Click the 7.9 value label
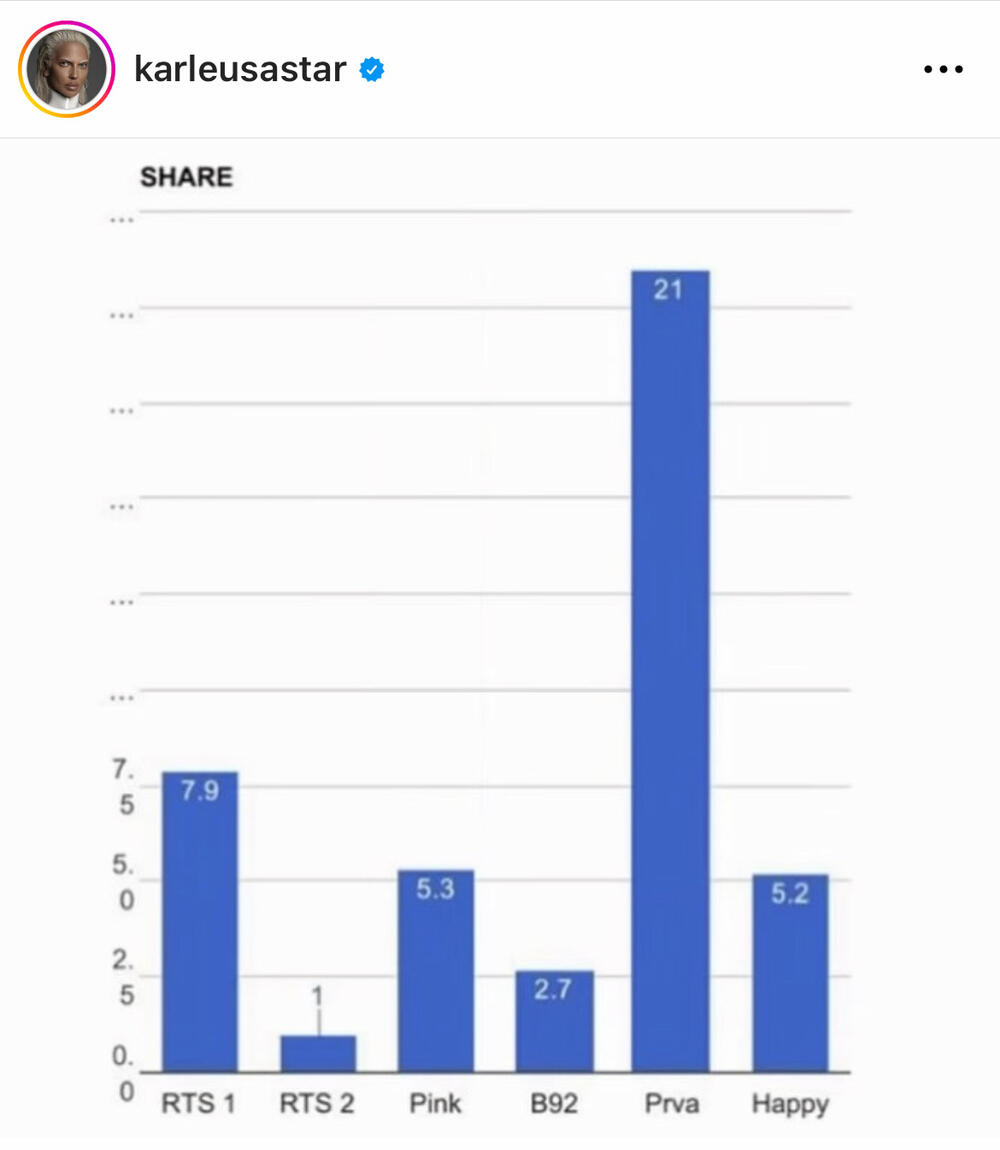Screen dimensions: 1000x1150 coord(200,792)
